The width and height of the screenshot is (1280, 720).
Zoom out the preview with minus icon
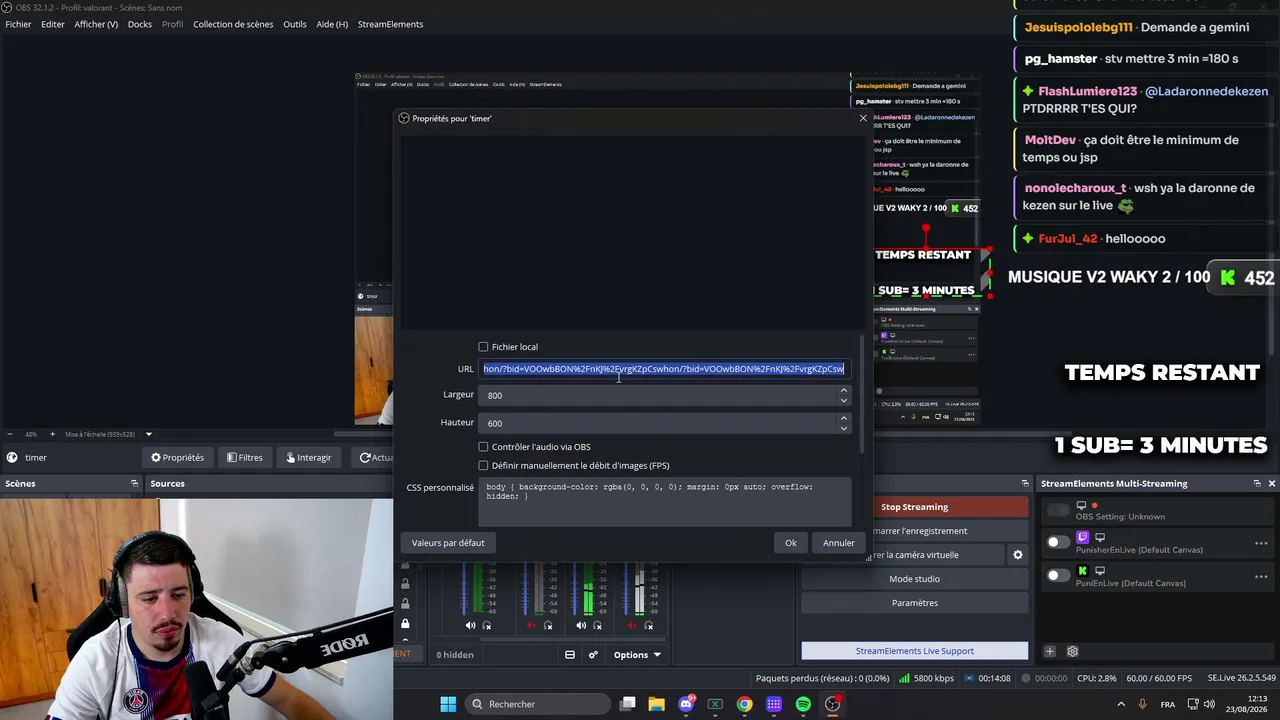pos(11,434)
